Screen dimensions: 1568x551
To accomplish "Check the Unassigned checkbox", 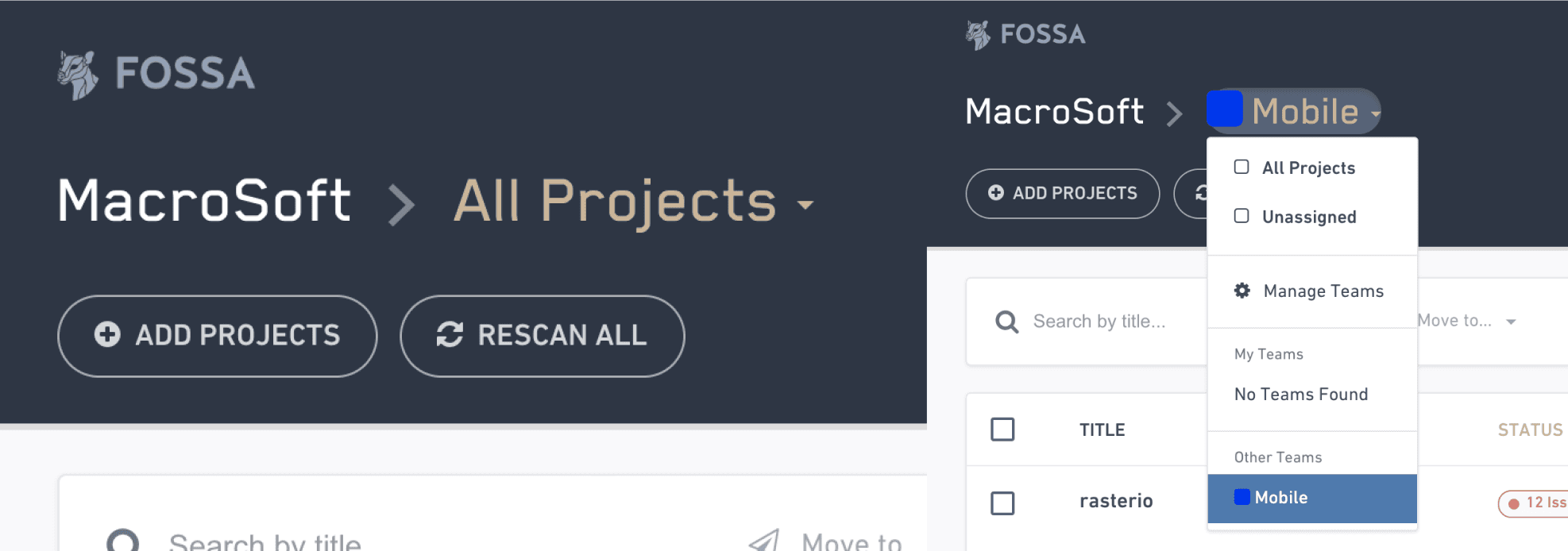I will click(1241, 215).
